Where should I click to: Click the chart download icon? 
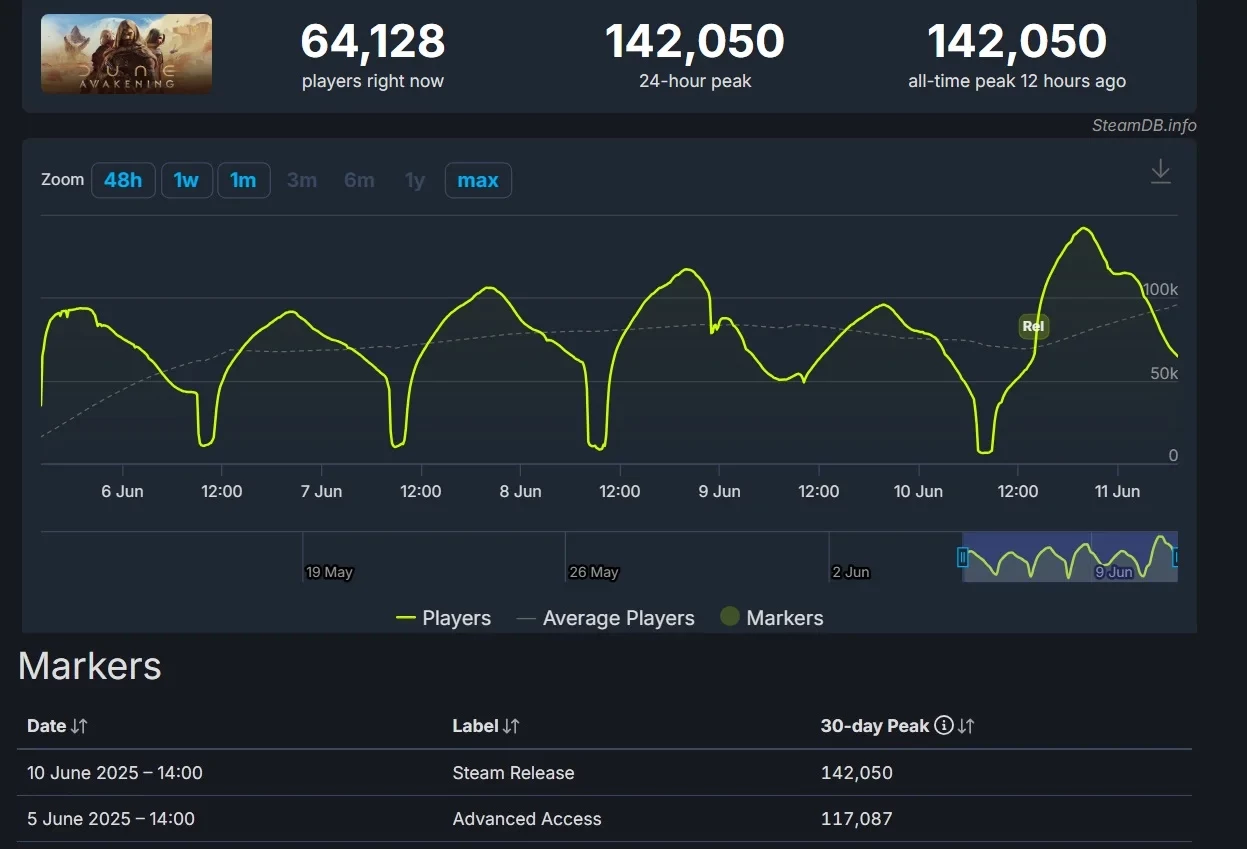pyautogui.click(x=1160, y=171)
